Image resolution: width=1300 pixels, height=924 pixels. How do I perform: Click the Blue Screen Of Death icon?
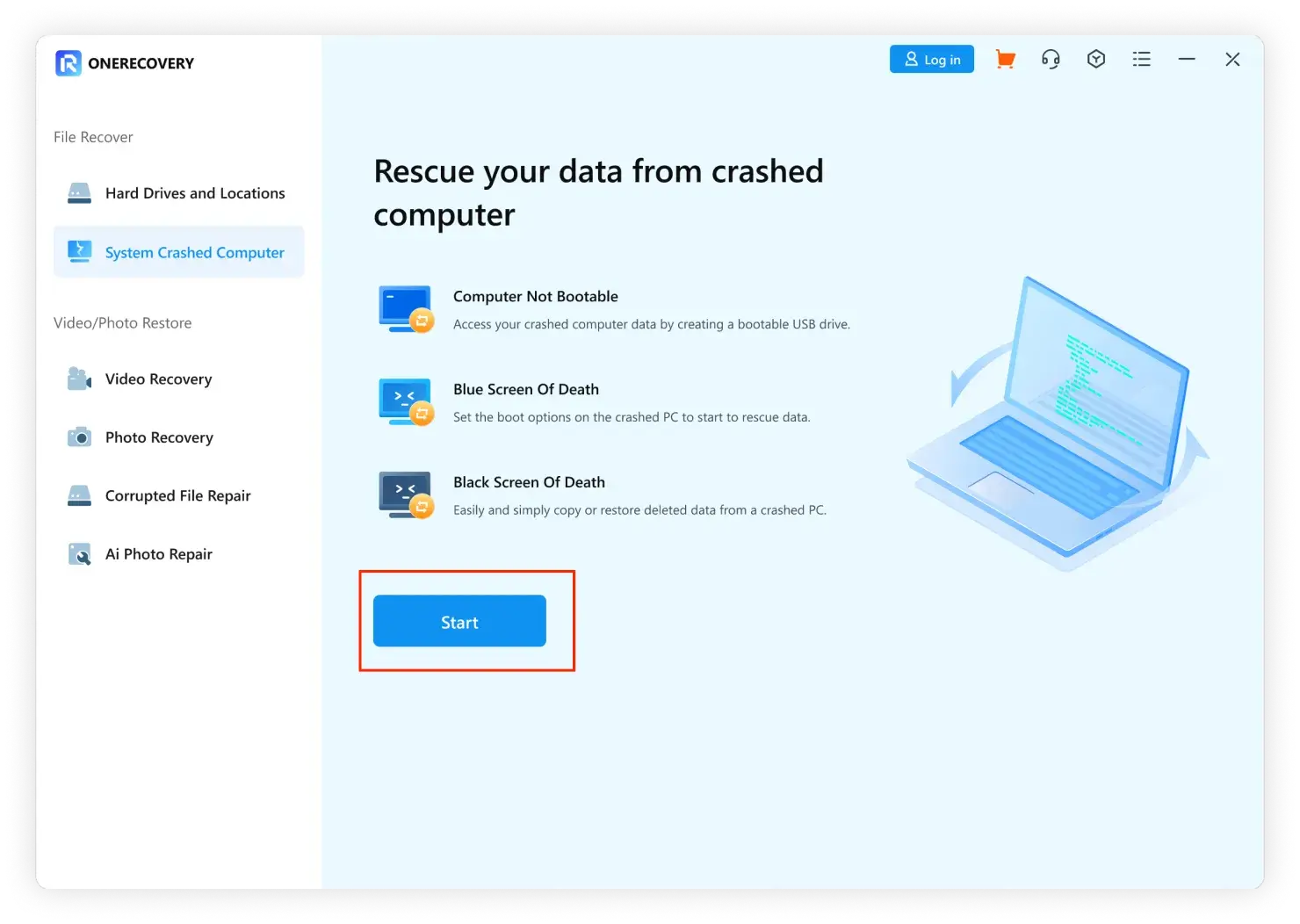[406, 401]
